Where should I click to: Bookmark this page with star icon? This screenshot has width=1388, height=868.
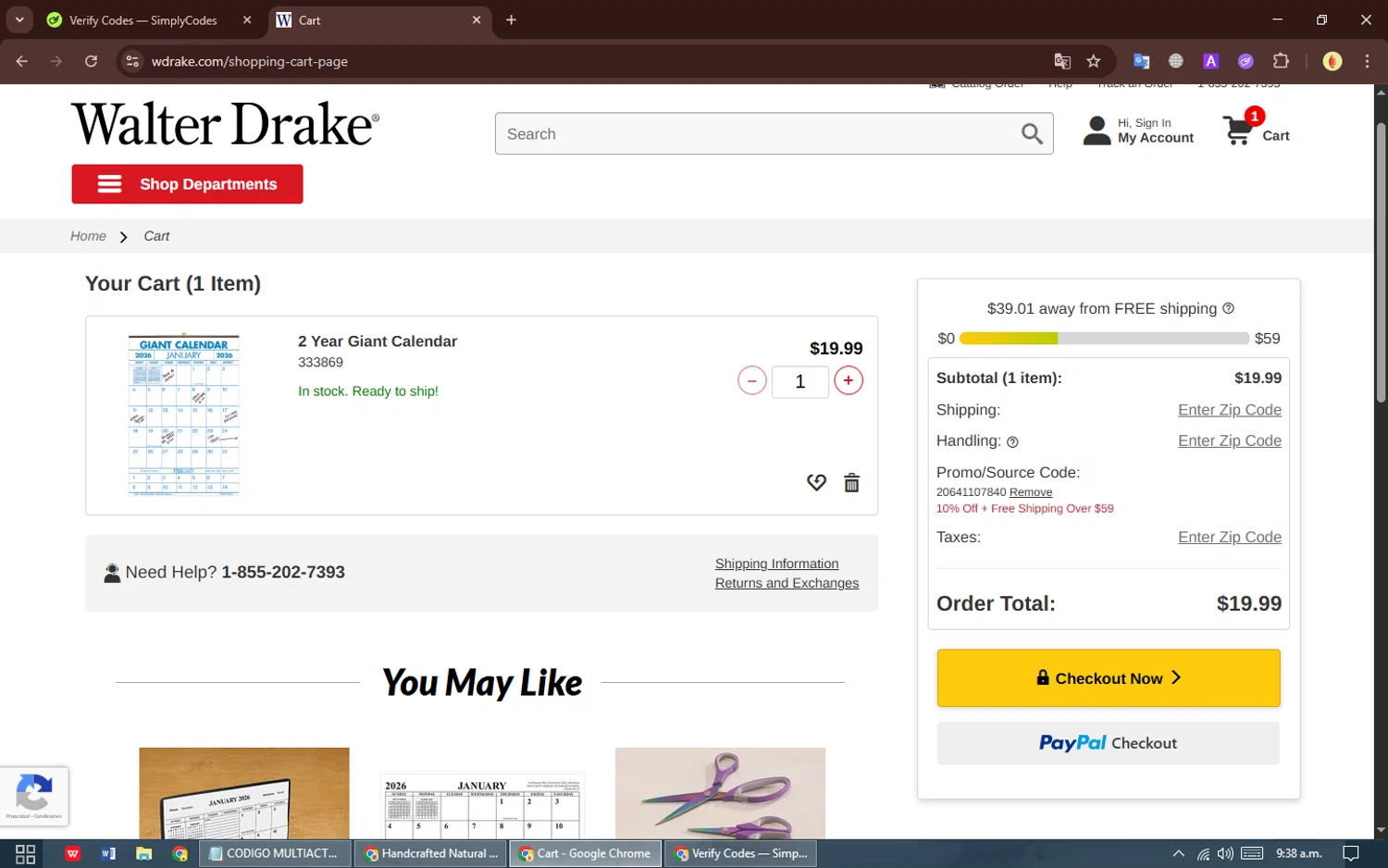[x=1094, y=61]
